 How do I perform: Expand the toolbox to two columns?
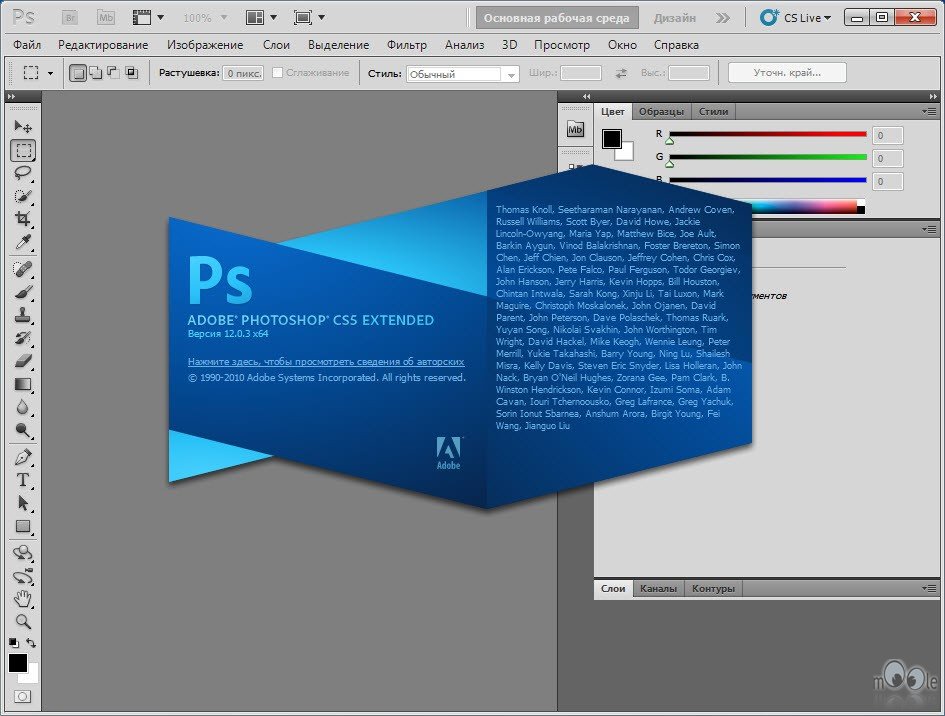point(11,96)
